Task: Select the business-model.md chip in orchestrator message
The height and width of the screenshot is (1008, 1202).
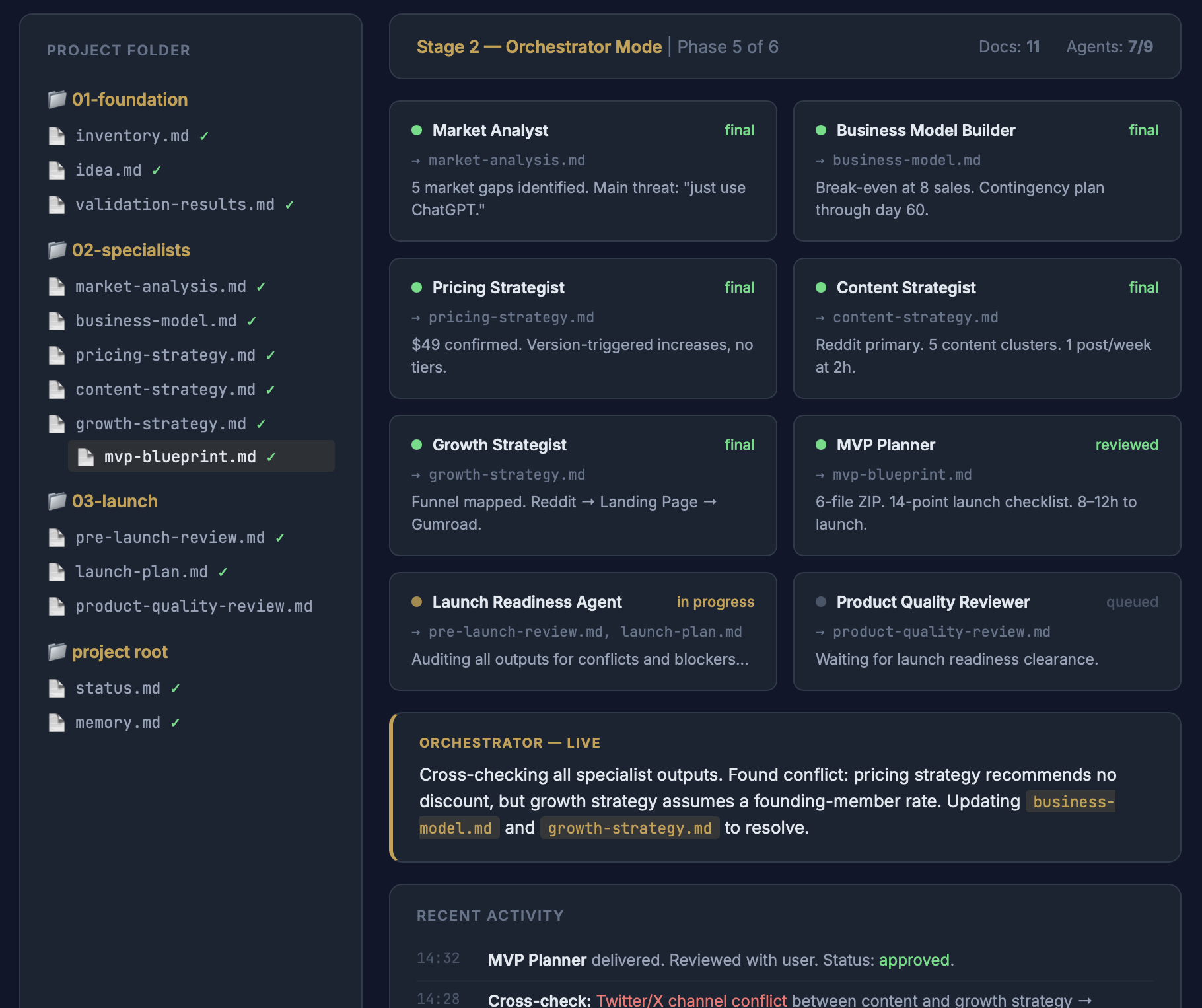Action: tap(1070, 801)
